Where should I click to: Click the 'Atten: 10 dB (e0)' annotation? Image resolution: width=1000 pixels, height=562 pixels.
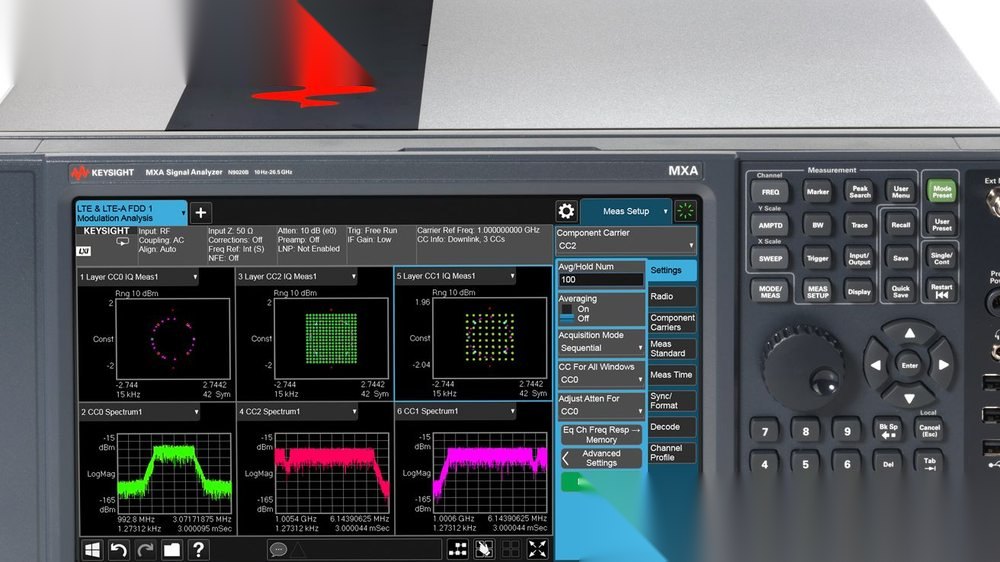click(307, 230)
